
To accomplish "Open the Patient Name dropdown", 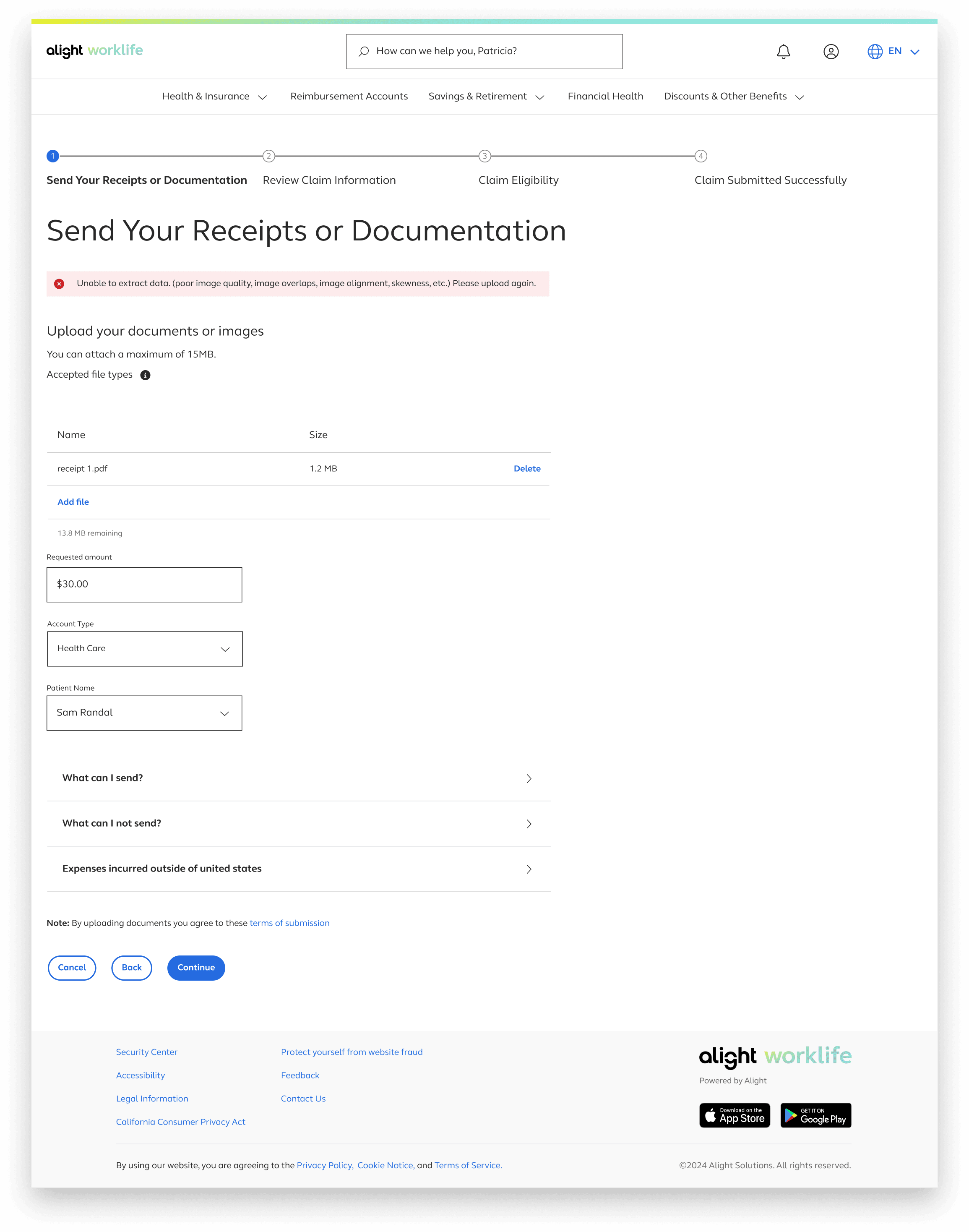I will point(144,713).
